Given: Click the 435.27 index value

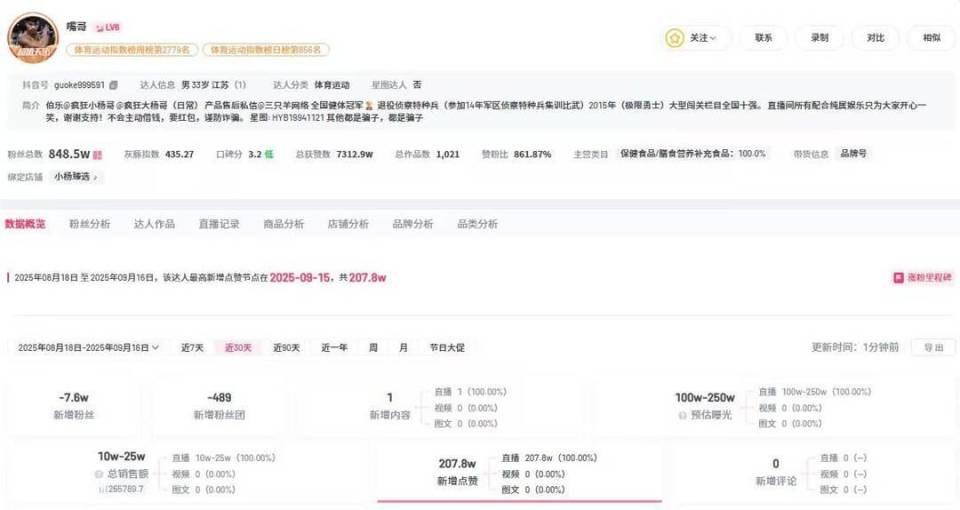Looking at the screenshot, I should click(179, 154).
